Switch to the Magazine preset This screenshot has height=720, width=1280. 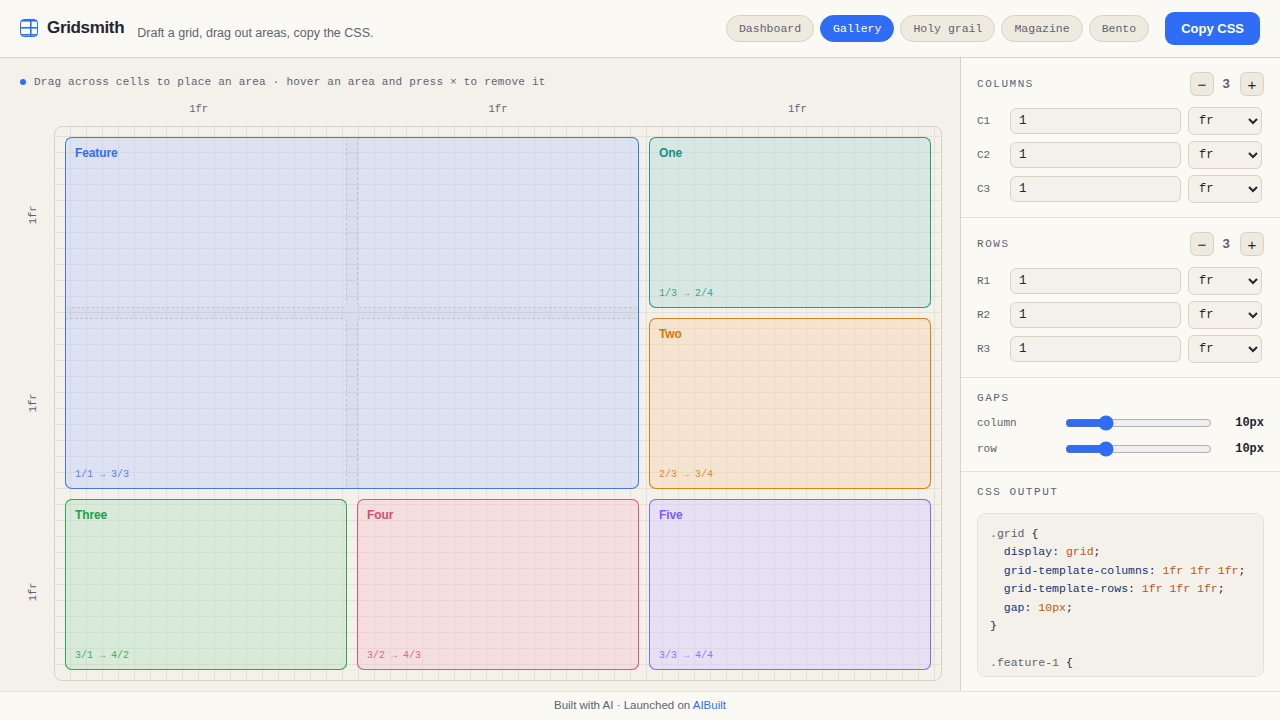point(1042,28)
